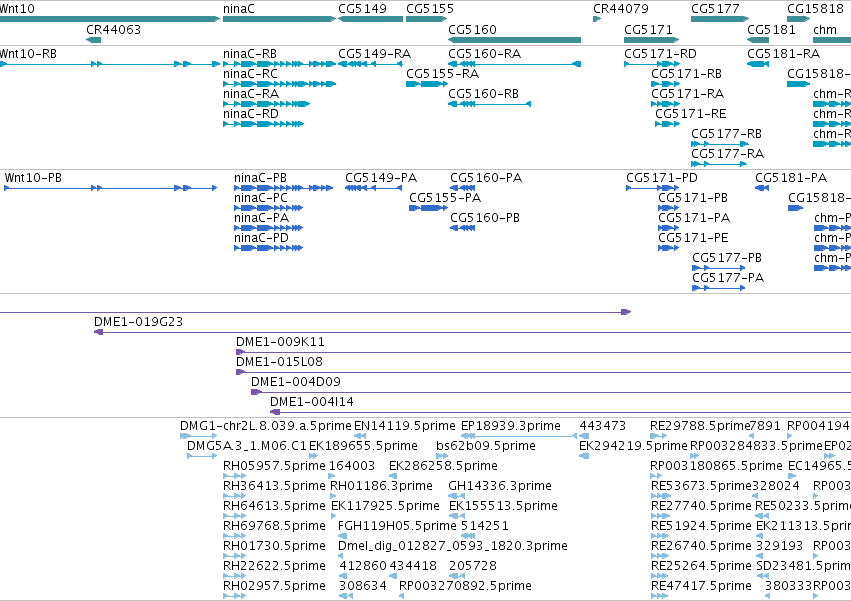
Task: Select EST EN14119.5prime
Action: [405, 427]
